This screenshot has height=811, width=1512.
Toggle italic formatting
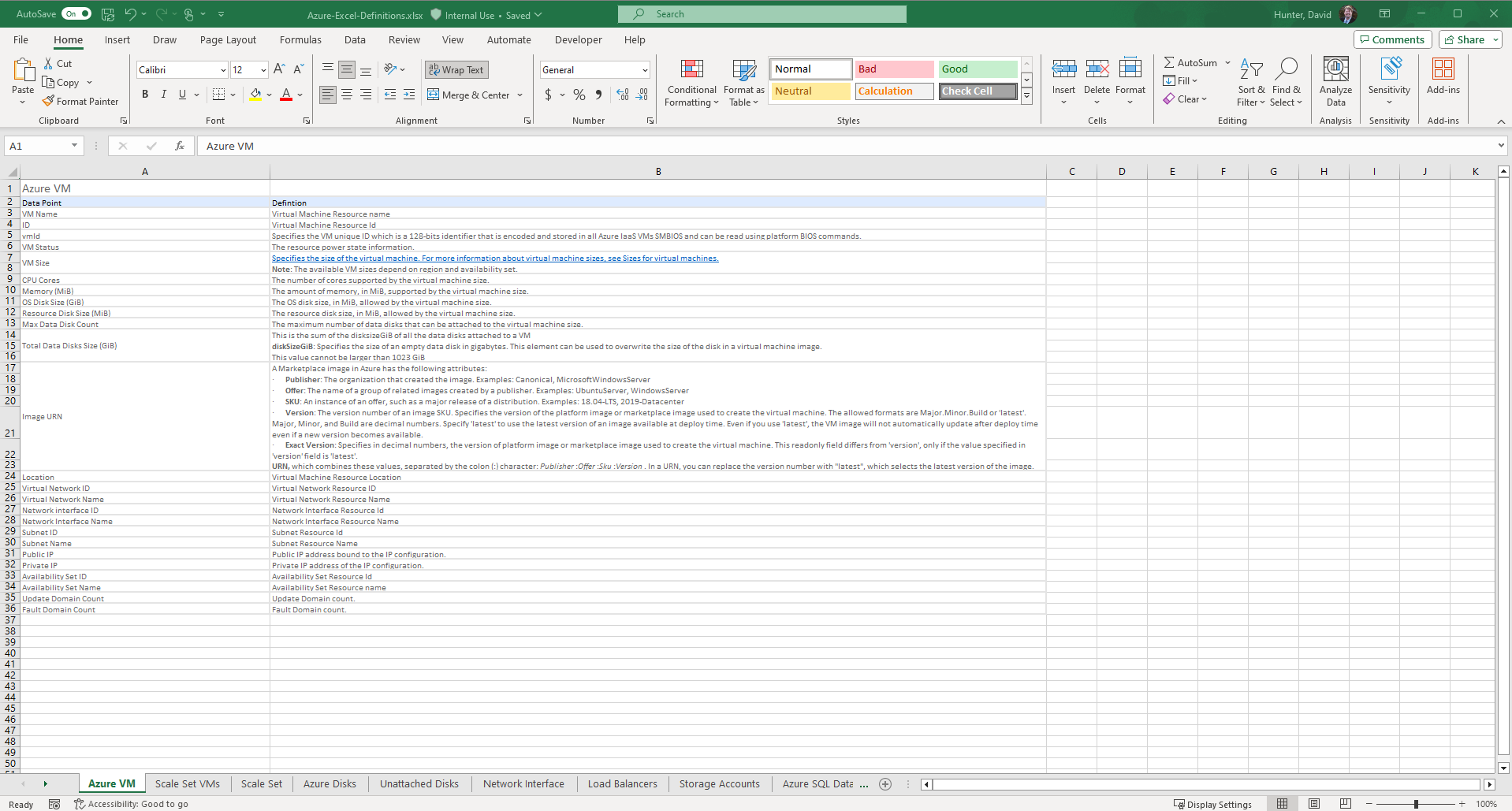[x=163, y=94]
